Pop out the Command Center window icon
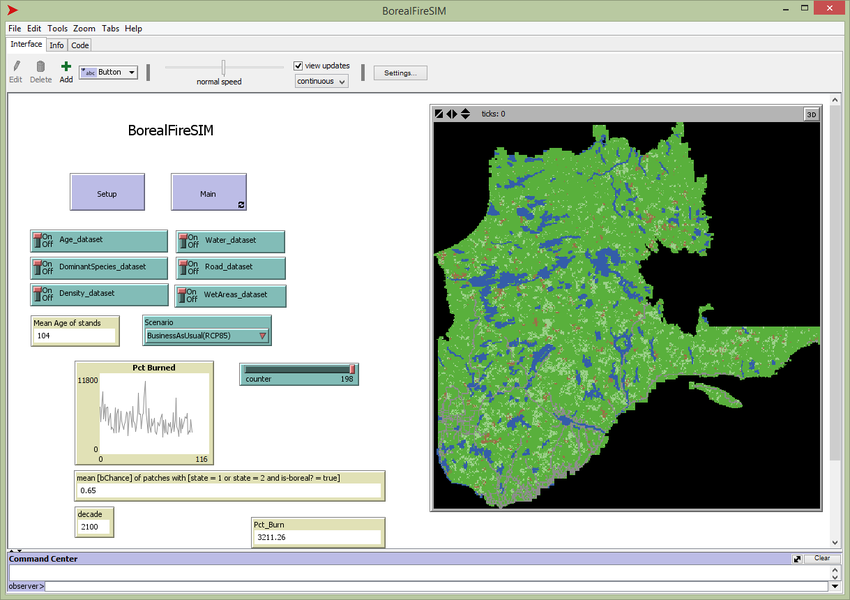Screen dimensions: 850x600 tap(797, 558)
